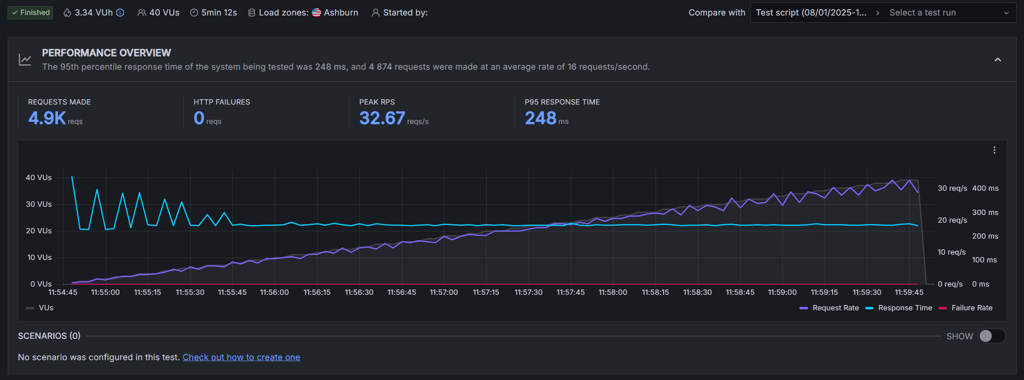The image size is (1024, 380).
Task: Toggle the Failure Rate legend series
Action: 966,308
